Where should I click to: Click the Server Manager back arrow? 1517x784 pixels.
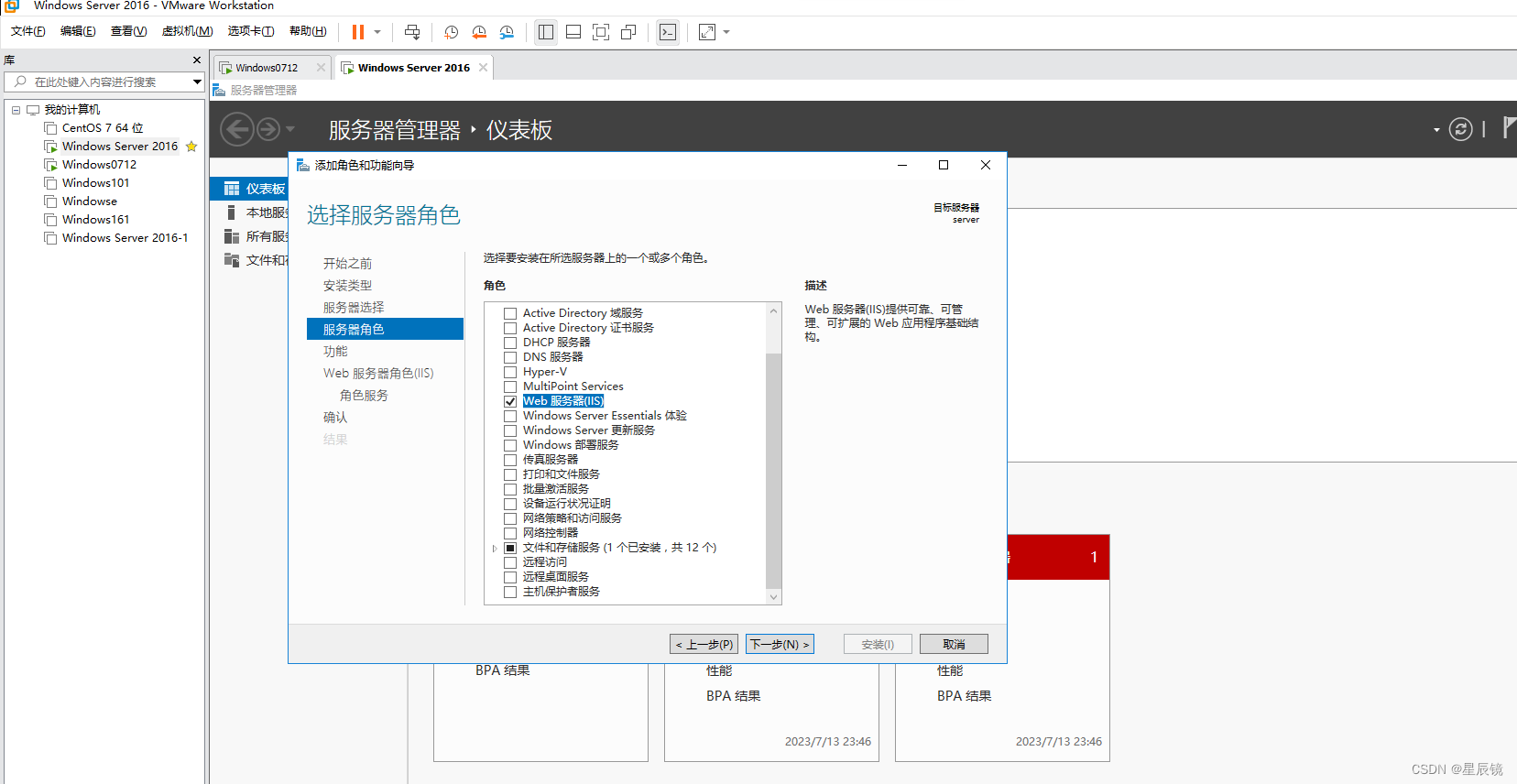pyautogui.click(x=237, y=129)
